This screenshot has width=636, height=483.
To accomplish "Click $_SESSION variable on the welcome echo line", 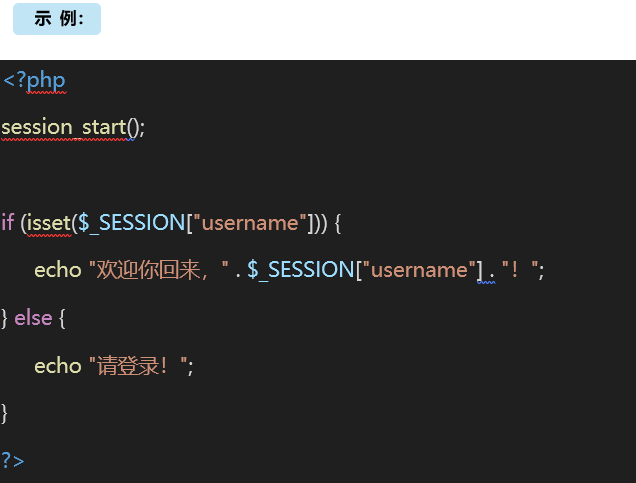I will [300, 270].
